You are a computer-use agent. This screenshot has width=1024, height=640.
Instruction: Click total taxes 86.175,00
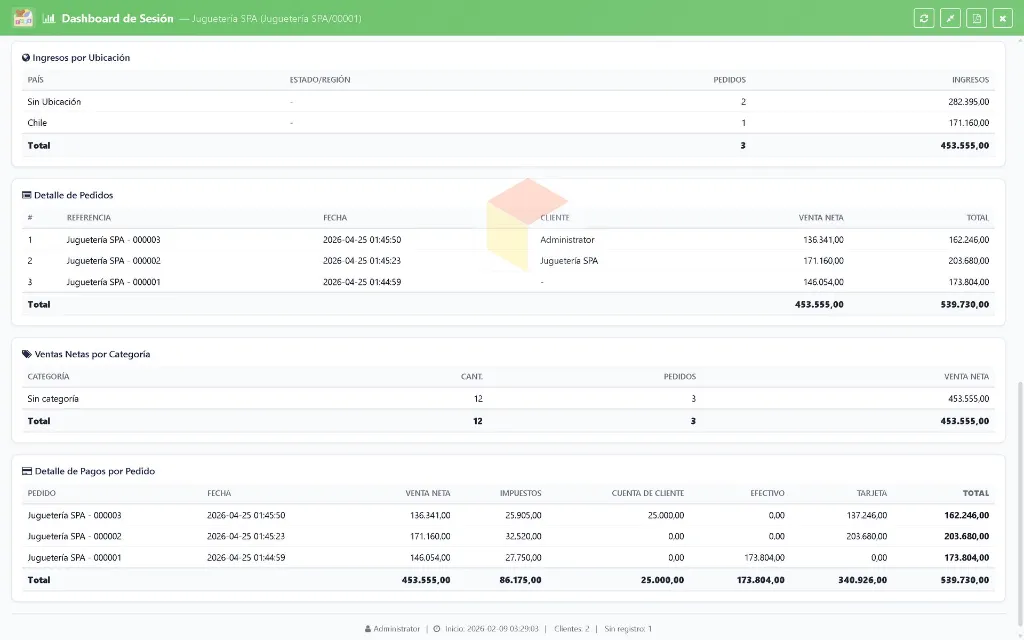520,580
